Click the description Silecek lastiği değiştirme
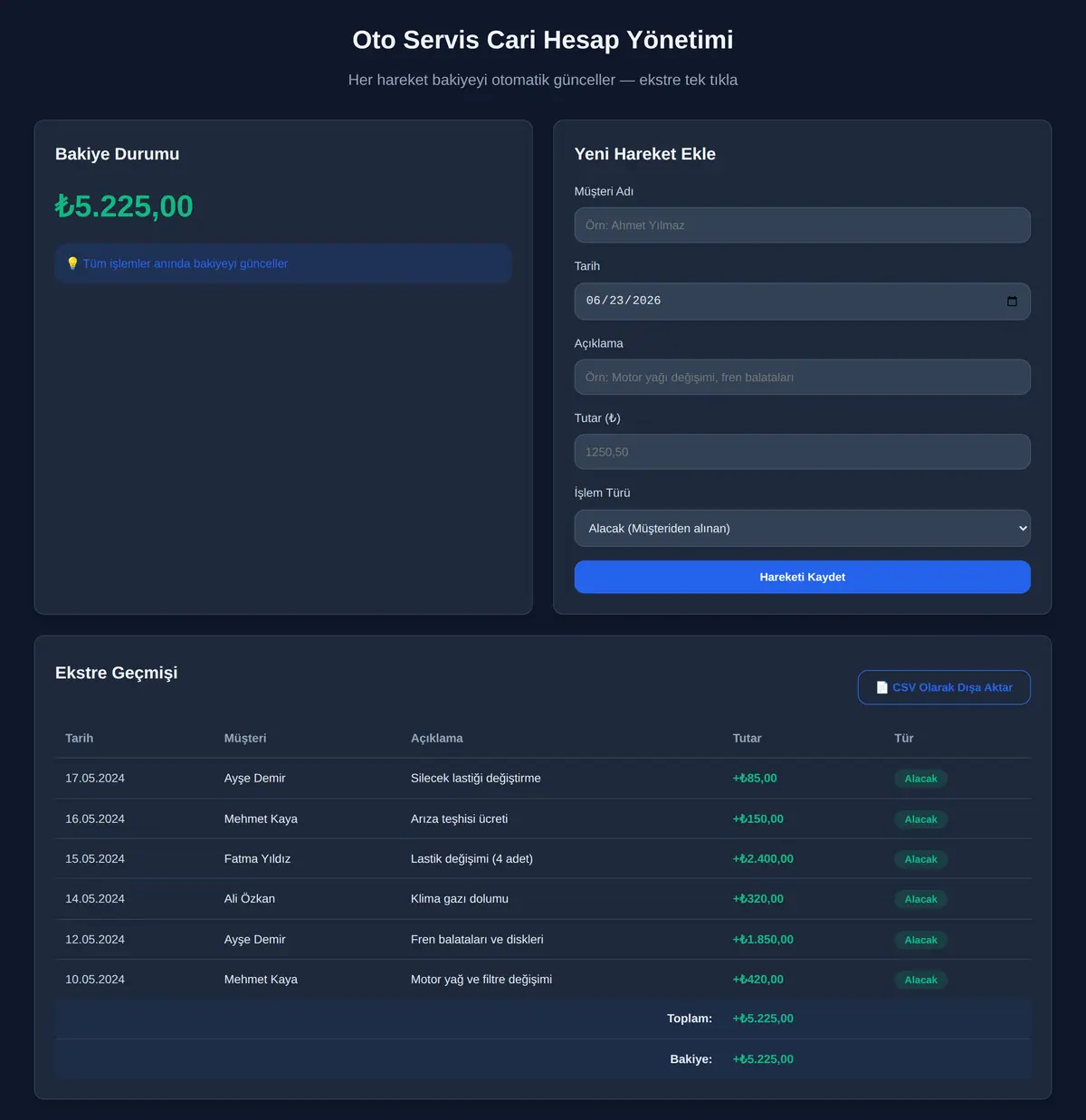The width and height of the screenshot is (1086, 1120). click(x=476, y=778)
